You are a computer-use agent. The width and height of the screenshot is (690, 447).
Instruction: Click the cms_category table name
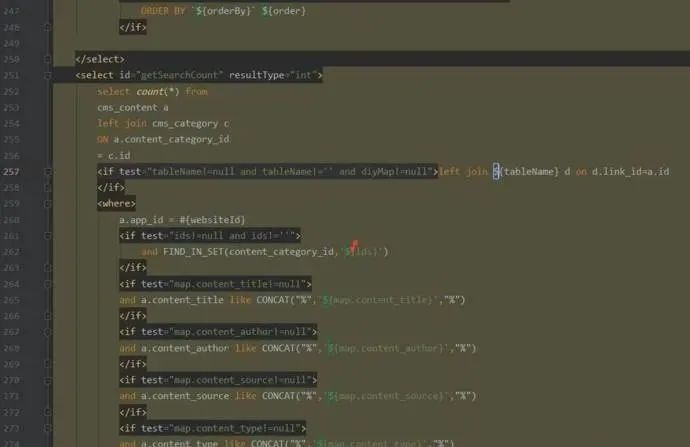coord(185,124)
